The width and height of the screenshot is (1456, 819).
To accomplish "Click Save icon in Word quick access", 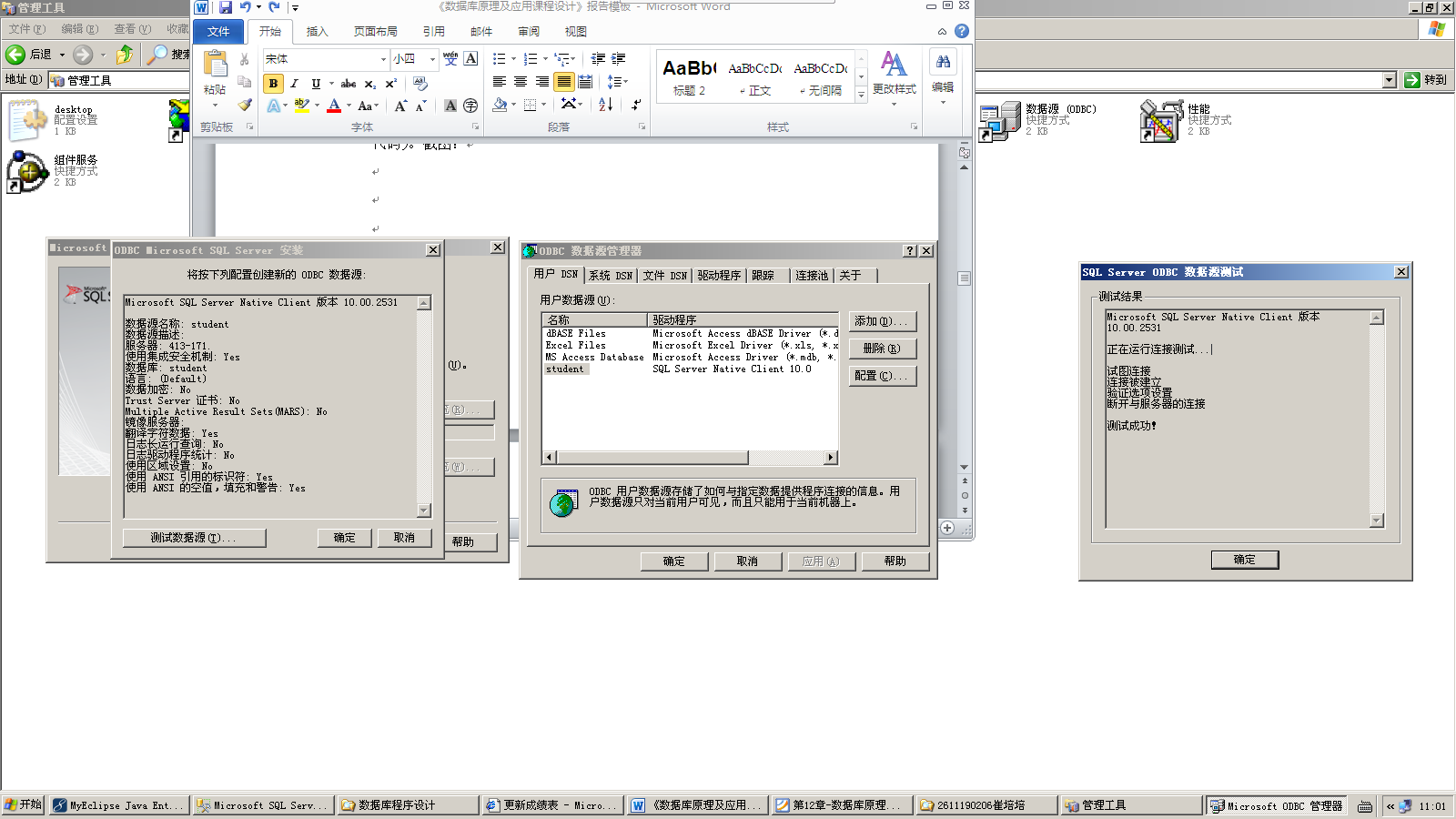I will (225, 7).
